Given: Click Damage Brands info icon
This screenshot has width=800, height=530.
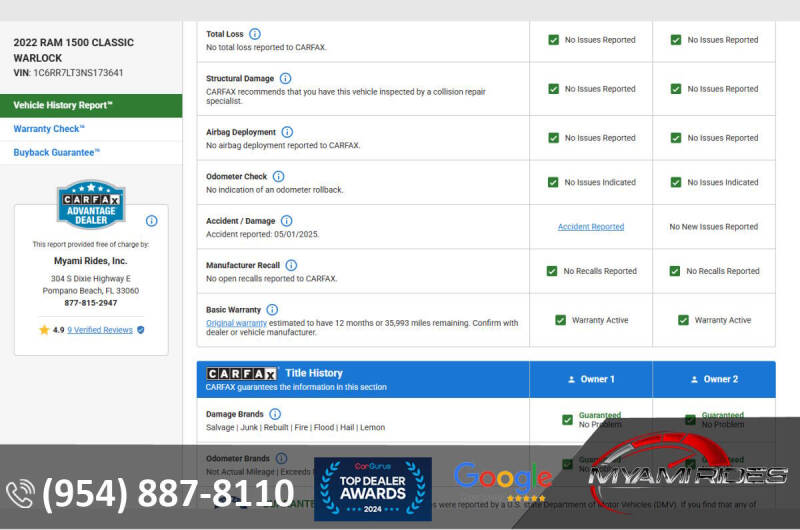Looking at the screenshot, I should 275,414.
